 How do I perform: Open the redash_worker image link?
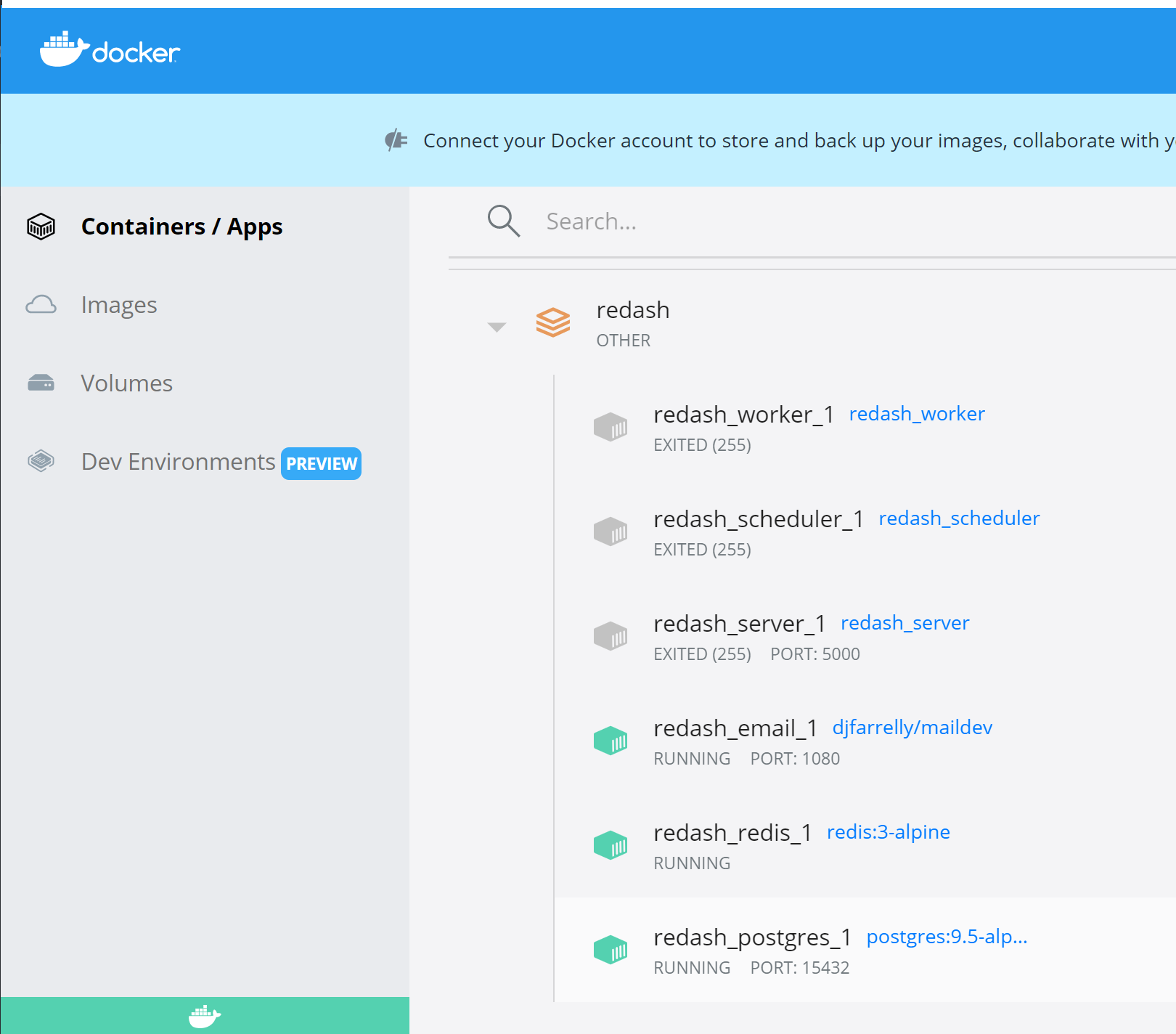(x=917, y=414)
